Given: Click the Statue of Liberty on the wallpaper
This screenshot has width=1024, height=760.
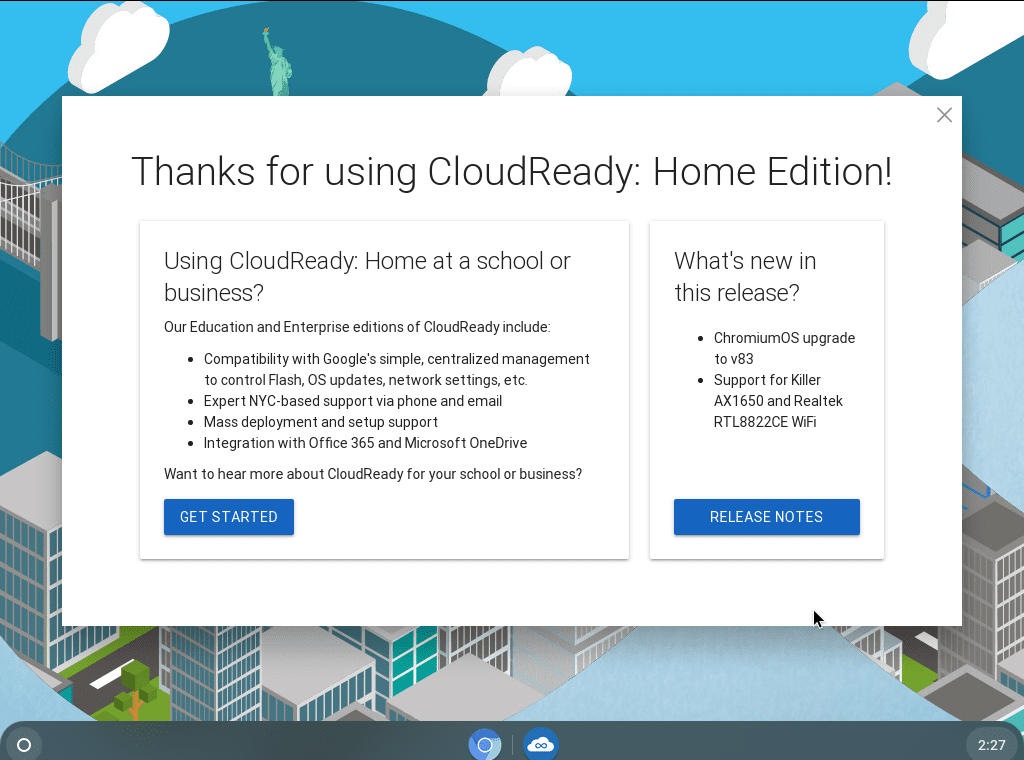Looking at the screenshot, I should pos(275,65).
